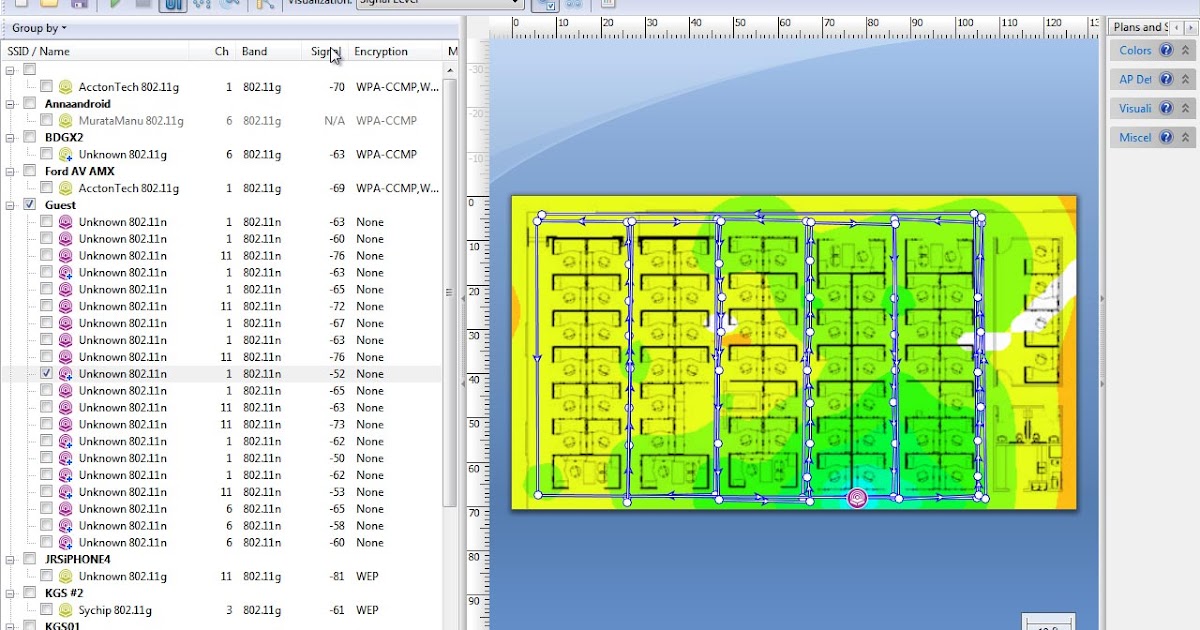Image resolution: width=1200 pixels, height=630 pixels.
Task: Select the Guest row with signal -67
Action: click(x=222, y=323)
